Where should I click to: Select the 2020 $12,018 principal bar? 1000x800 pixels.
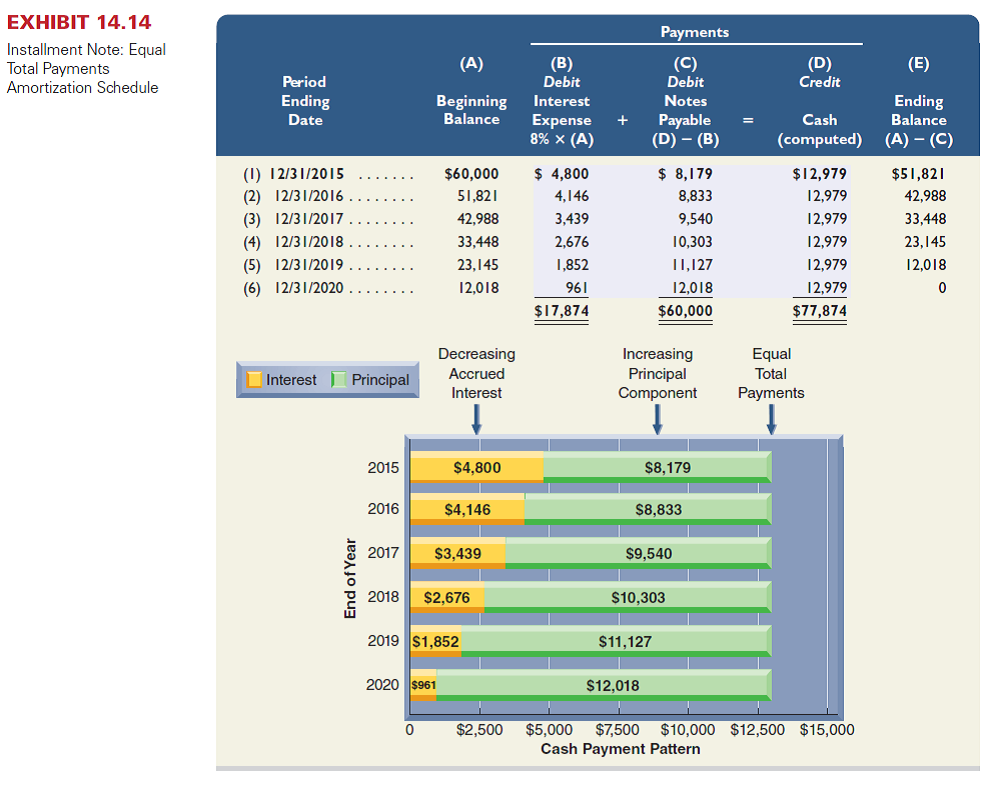coord(603,685)
